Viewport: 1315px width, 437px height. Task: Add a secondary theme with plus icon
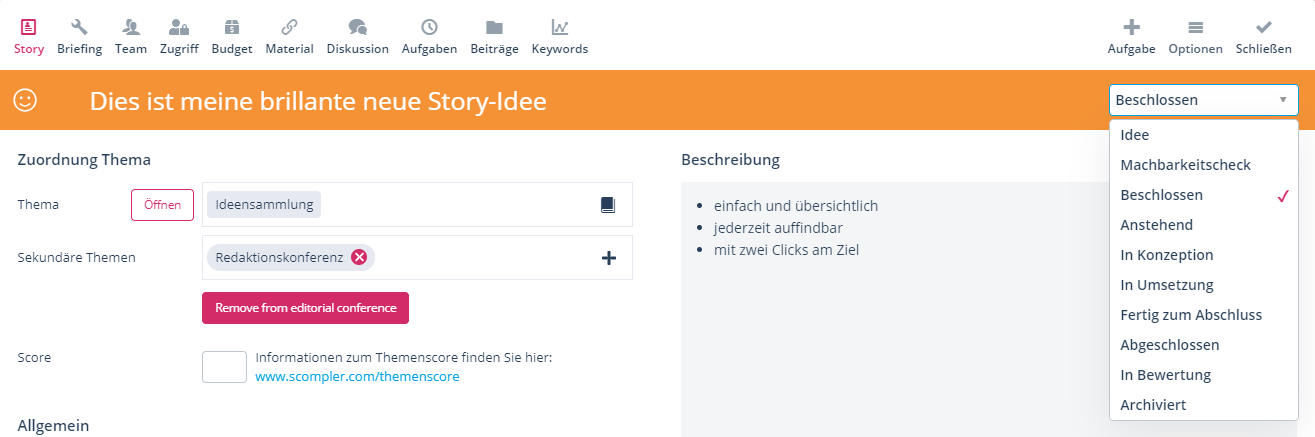pyautogui.click(x=608, y=258)
